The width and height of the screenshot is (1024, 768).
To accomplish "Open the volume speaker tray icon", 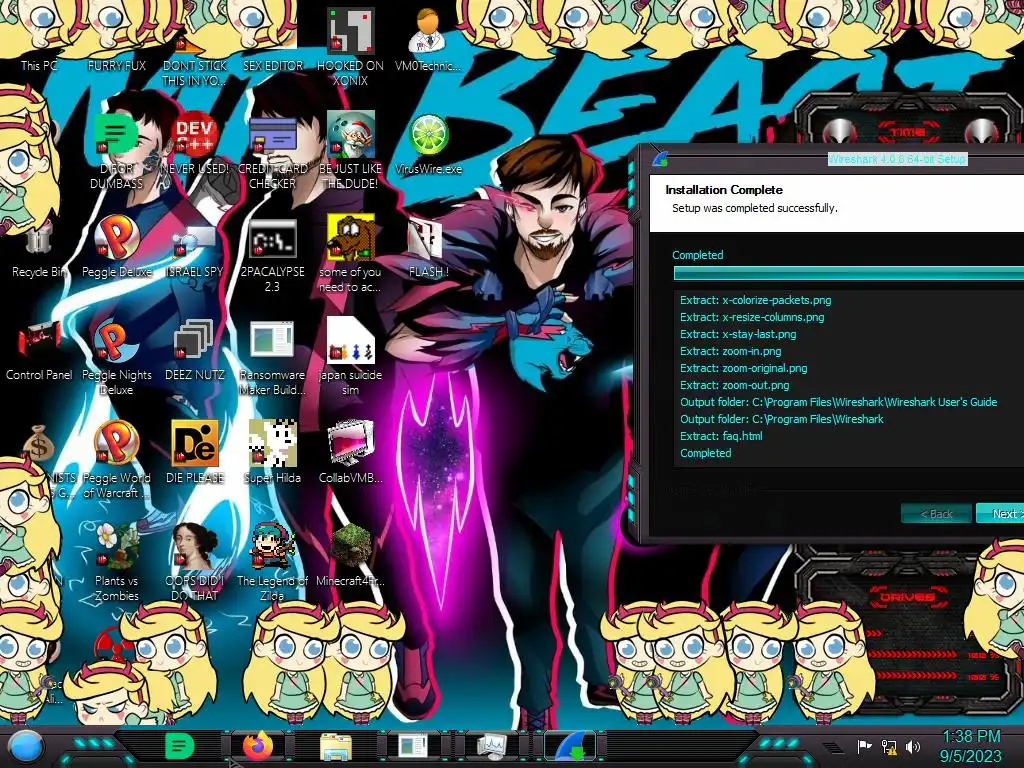I will pyautogui.click(x=913, y=746).
